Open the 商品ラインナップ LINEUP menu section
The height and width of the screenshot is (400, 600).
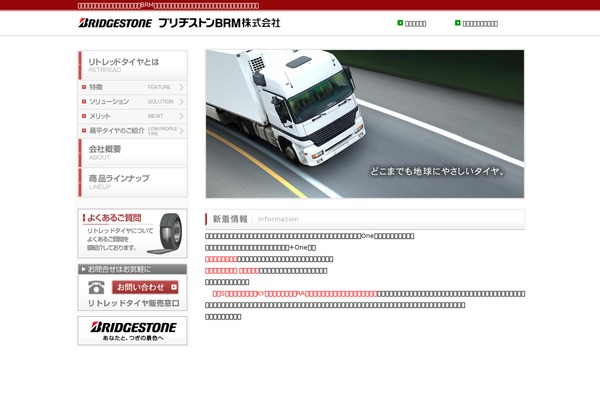point(132,182)
